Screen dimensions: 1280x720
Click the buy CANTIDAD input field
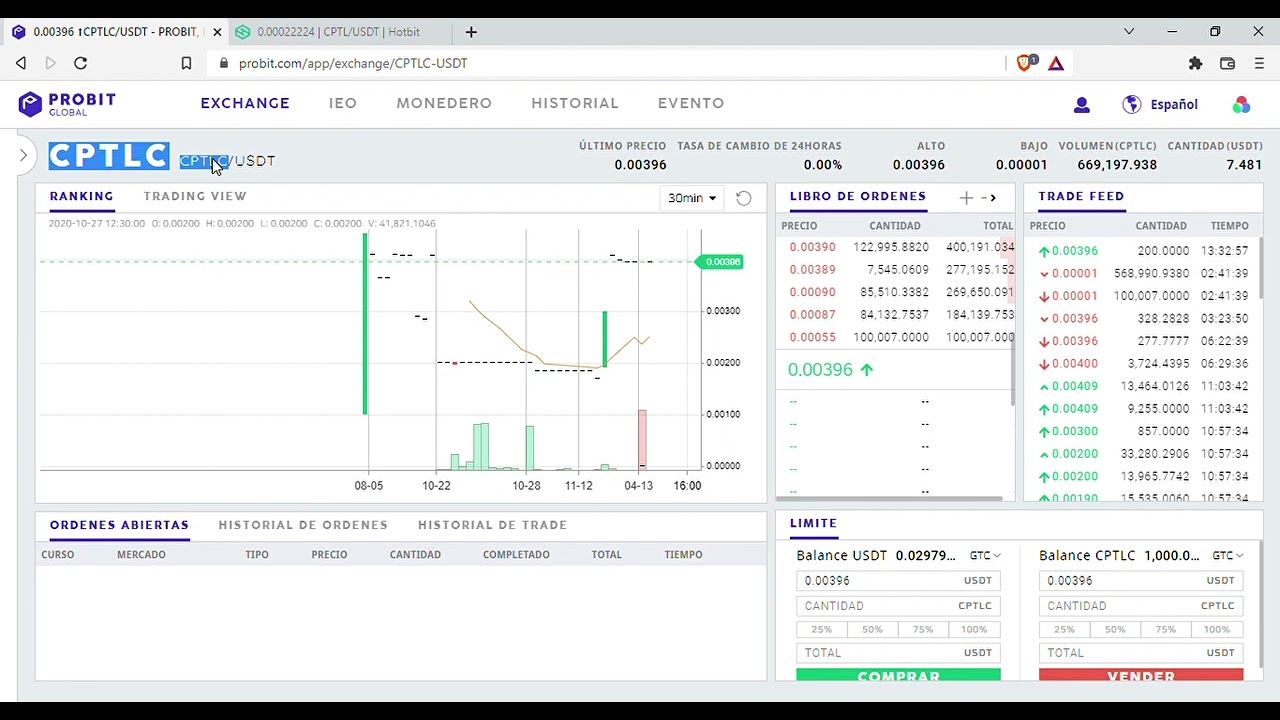tap(898, 606)
